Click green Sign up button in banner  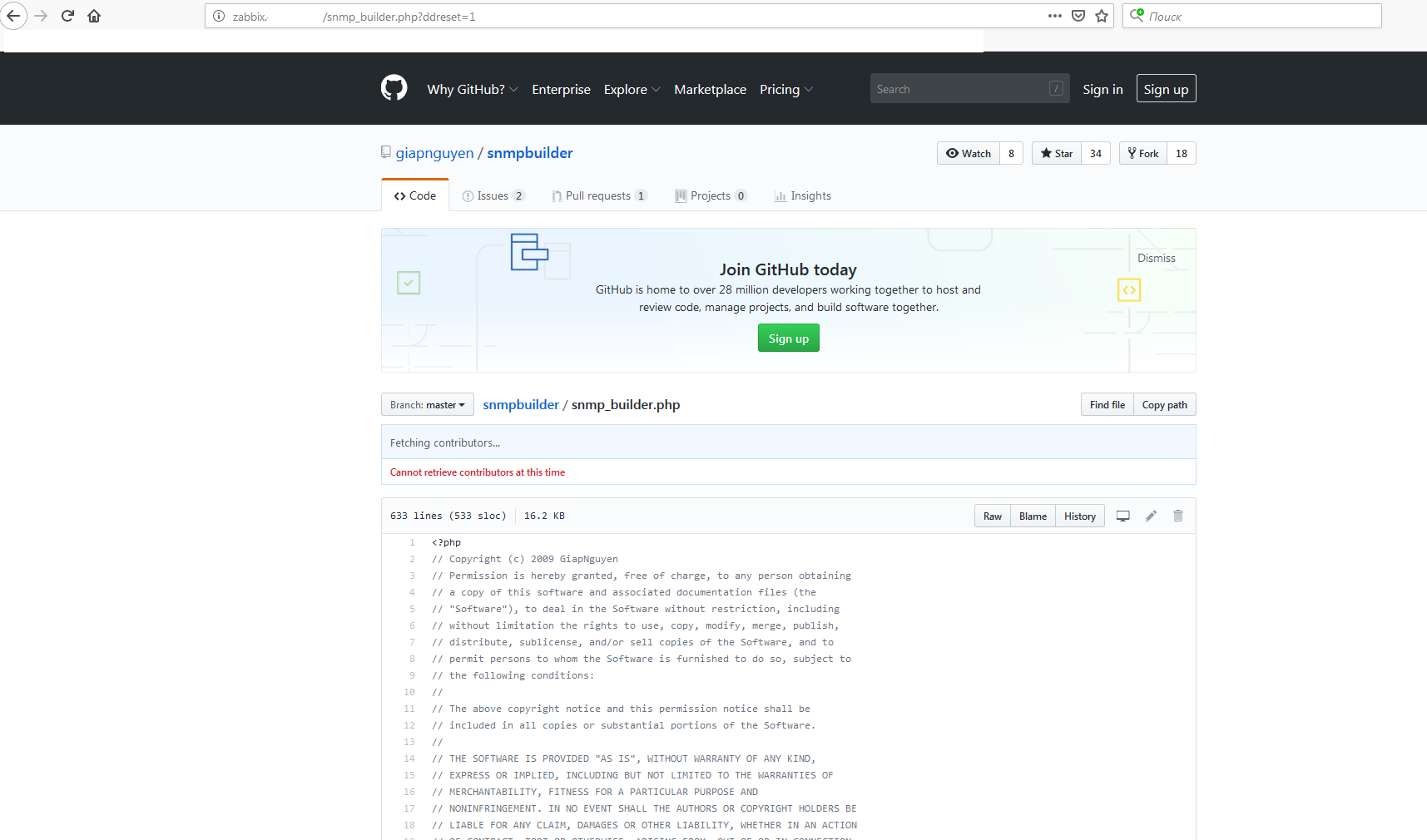(789, 338)
